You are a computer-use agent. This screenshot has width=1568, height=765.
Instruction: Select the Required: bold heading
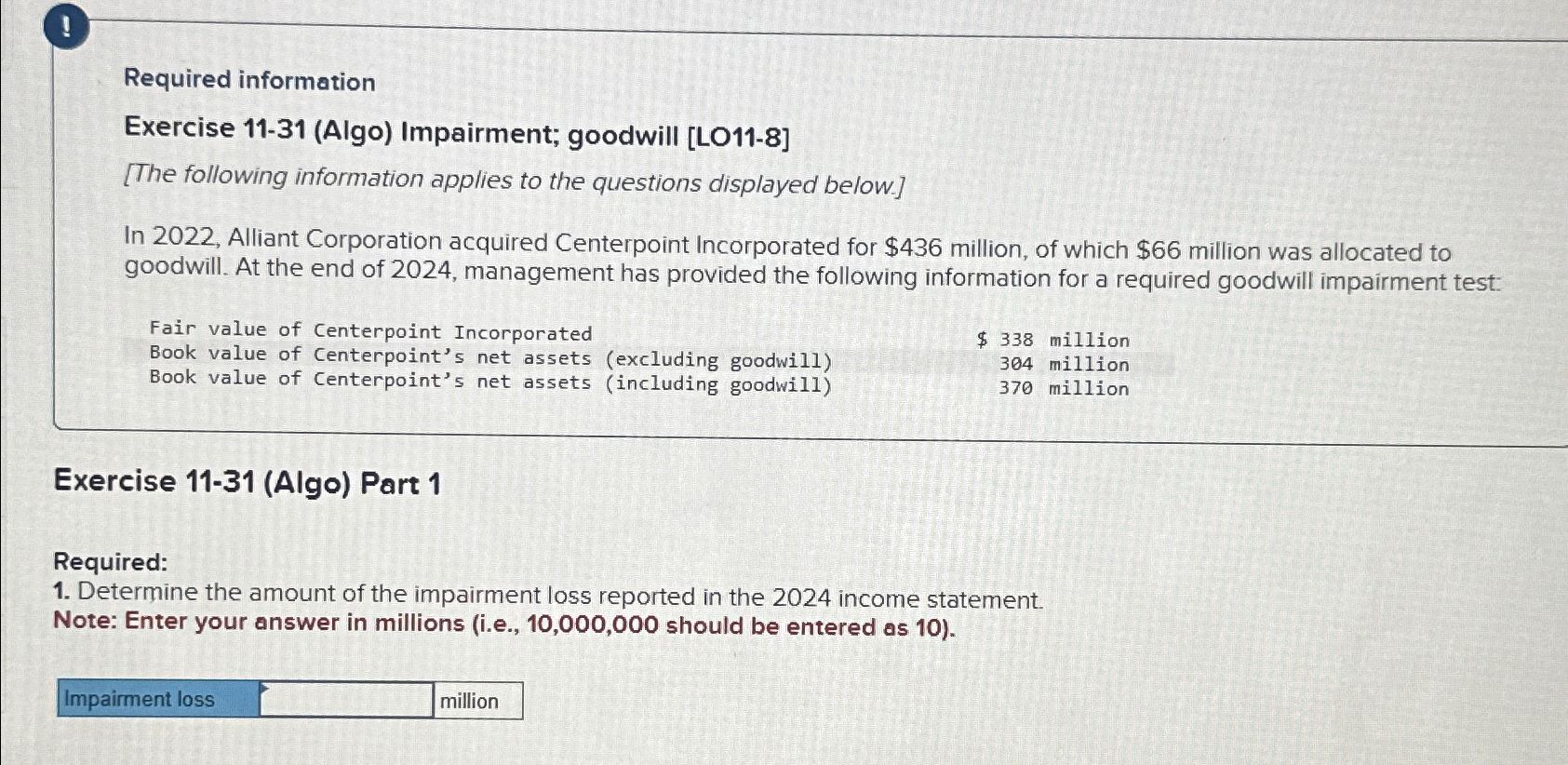click(x=109, y=562)
